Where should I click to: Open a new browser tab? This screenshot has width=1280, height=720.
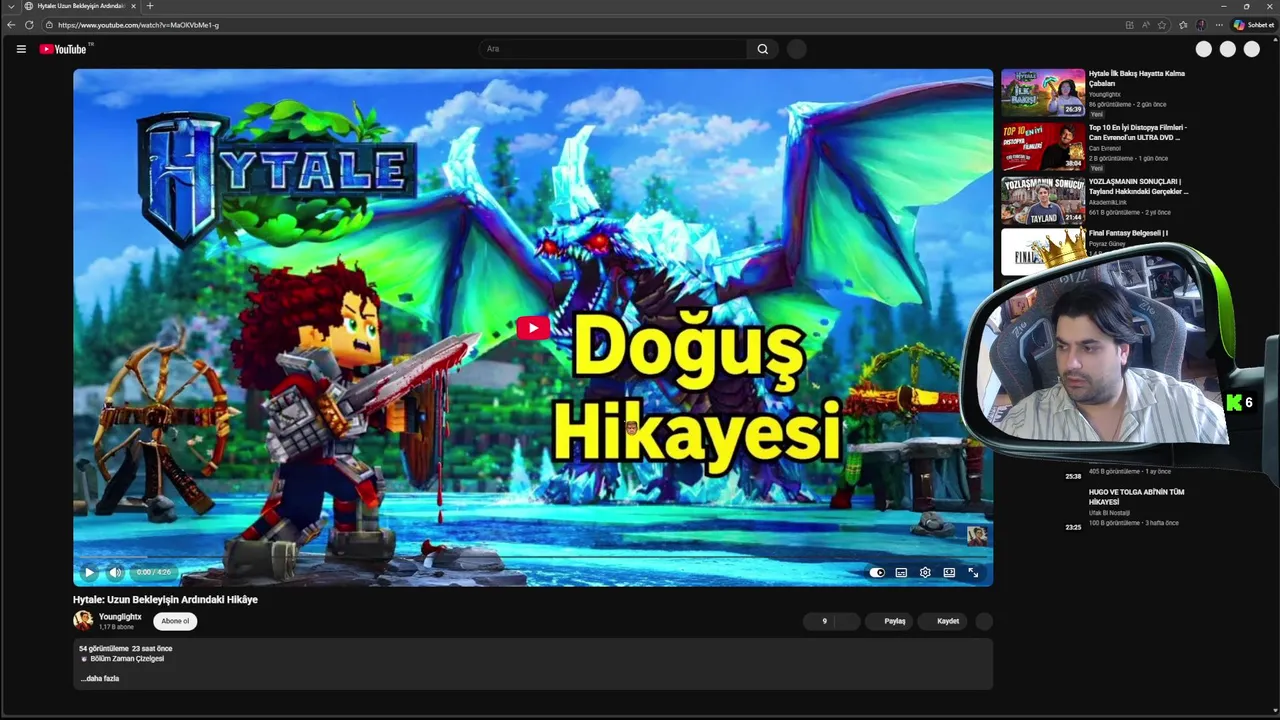coord(150,6)
